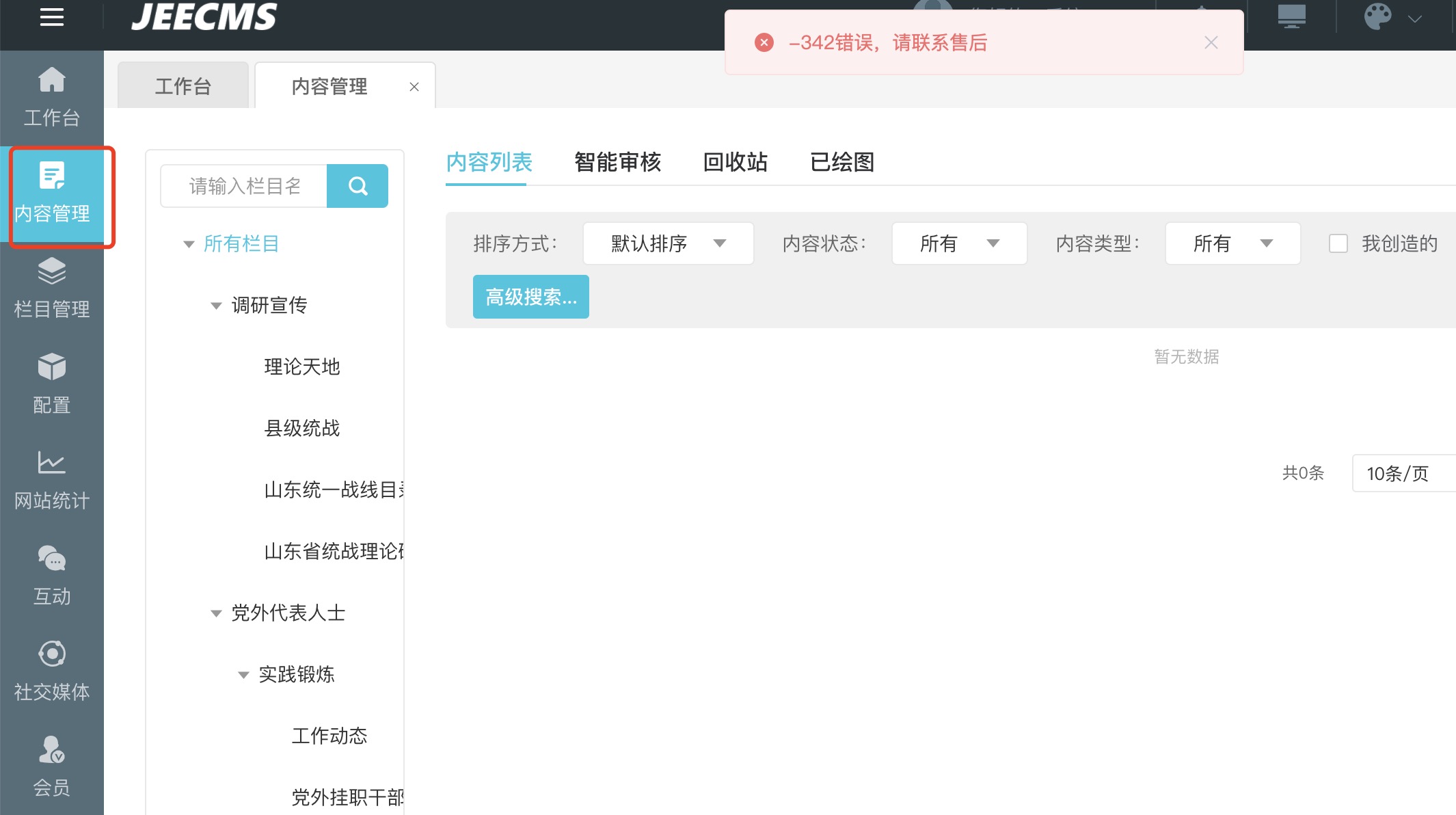Screen dimensions: 1456x815
Task: Click the column search magnifier button
Action: pyautogui.click(x=358, y=186)
